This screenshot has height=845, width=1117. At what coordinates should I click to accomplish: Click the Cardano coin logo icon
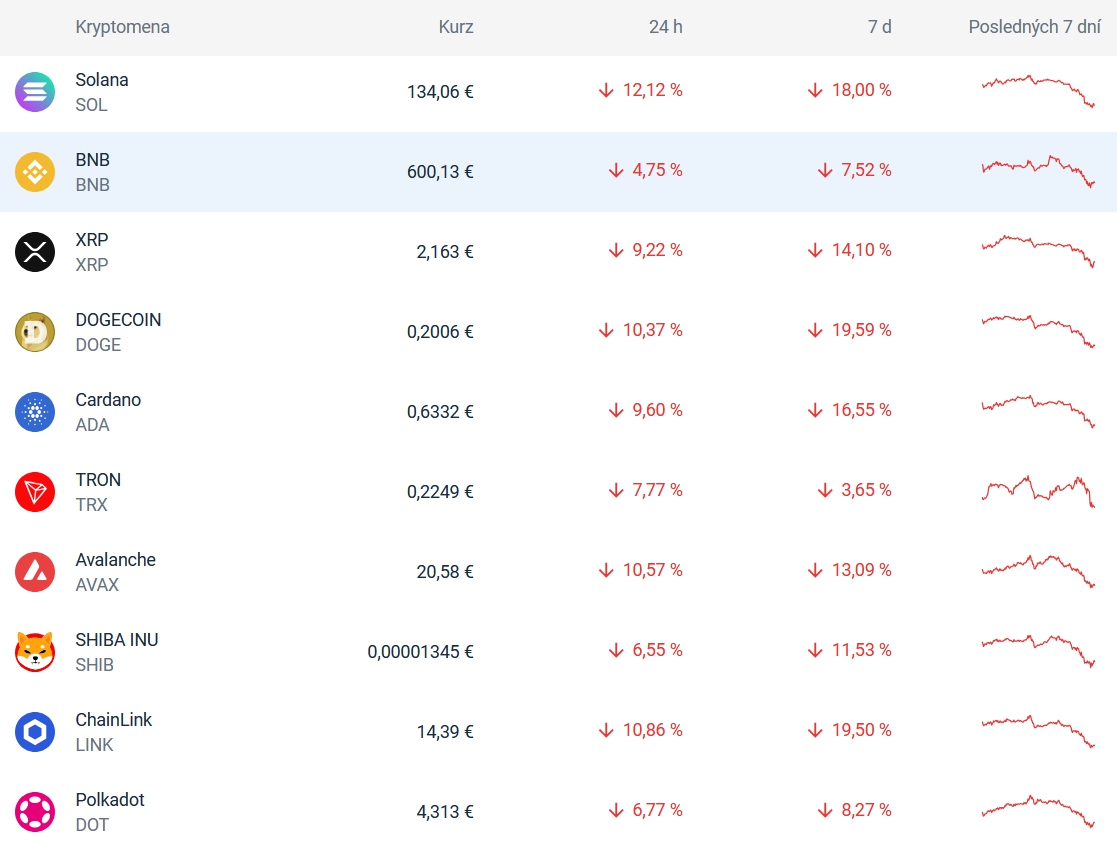[x=35, y=412]
